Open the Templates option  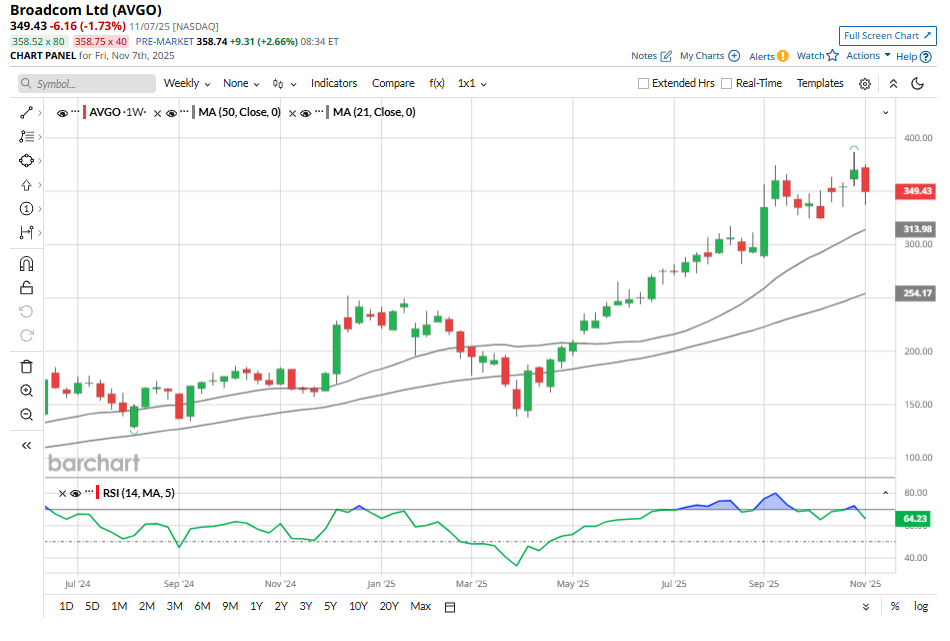(x=820, y=84)
